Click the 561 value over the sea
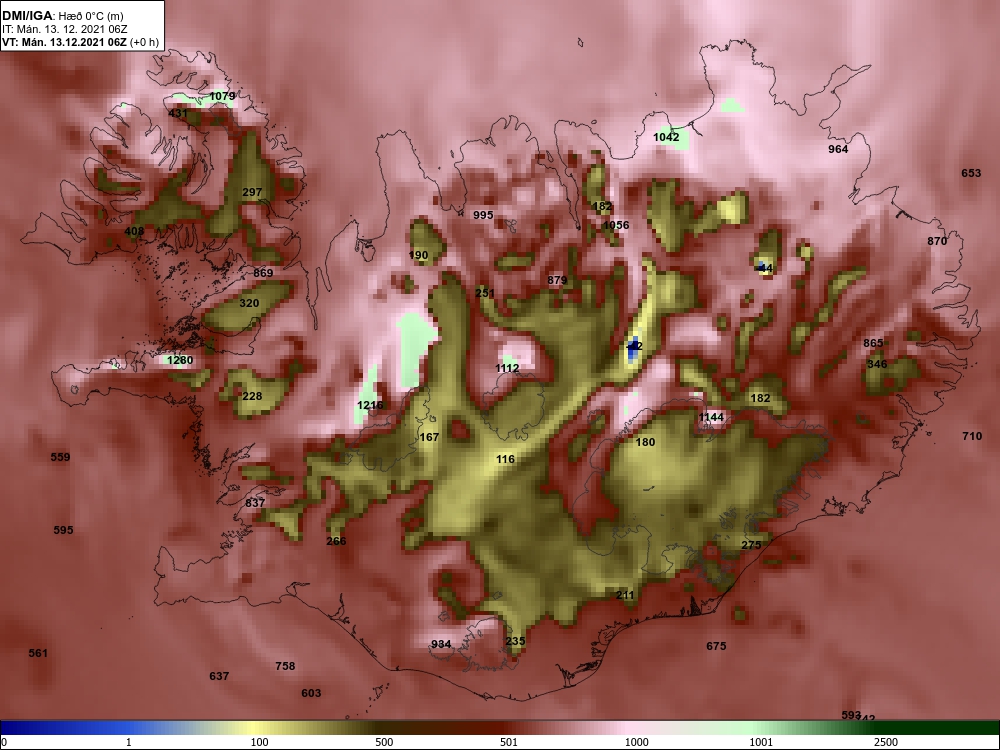This screenshot has width=1000, height=750. click(38, 653)
